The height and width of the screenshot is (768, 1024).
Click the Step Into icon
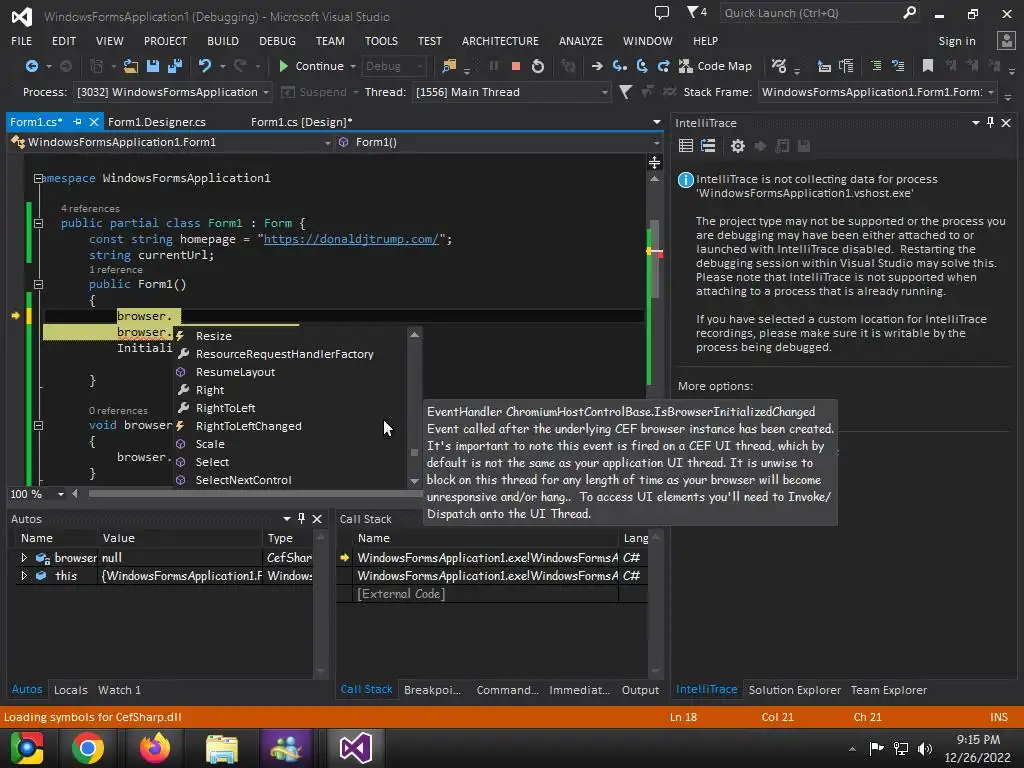[619, 66]
